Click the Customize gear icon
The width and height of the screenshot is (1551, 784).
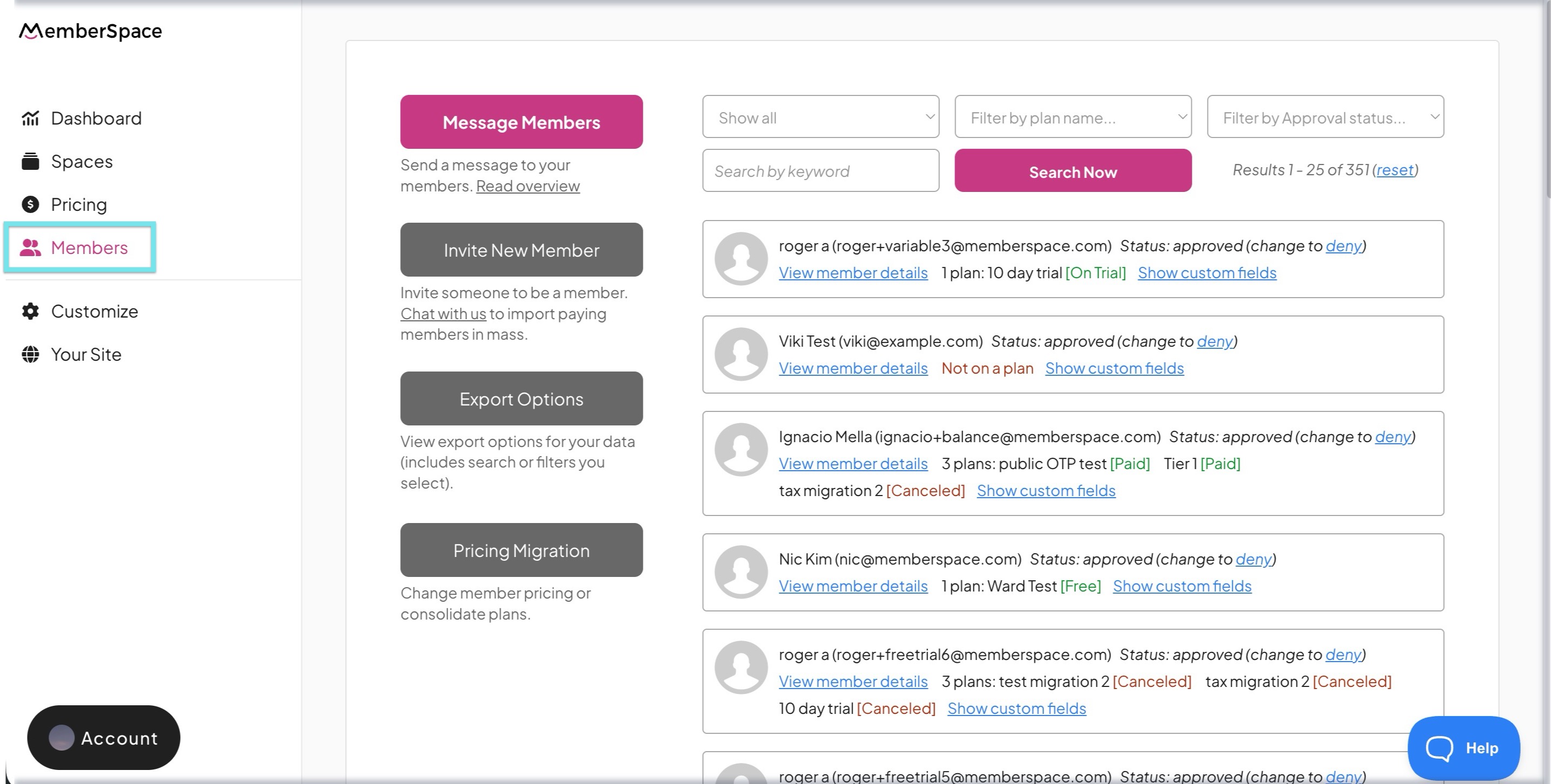coord(30,311)
